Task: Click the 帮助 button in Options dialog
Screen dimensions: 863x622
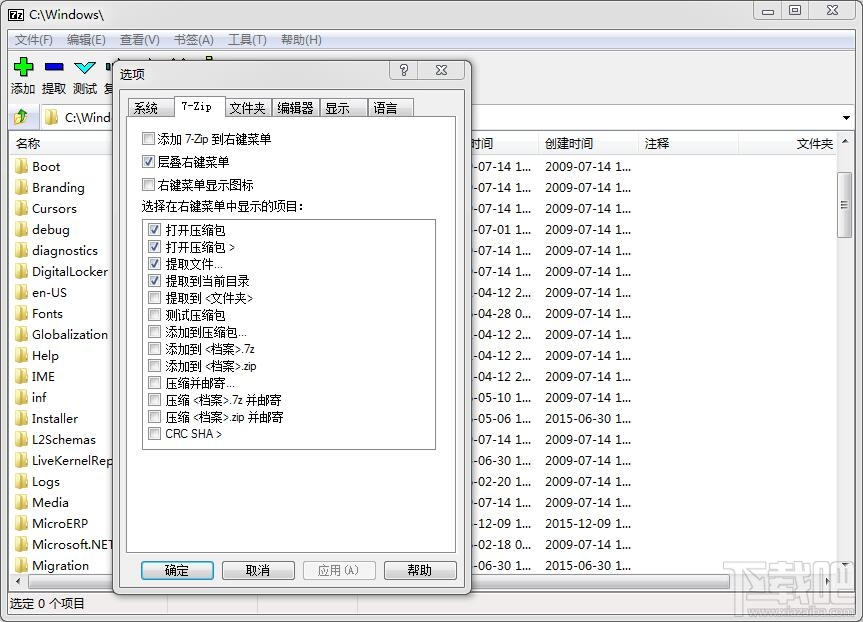Action: (x=420, y=570)
